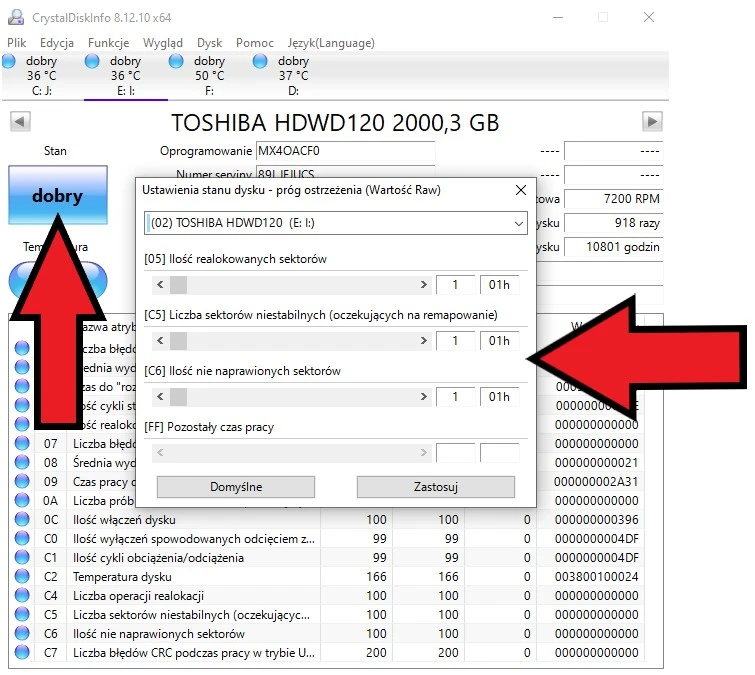Screen dimensions: 755x675
Task: Select the D: drive status orb
Action: [261, 62]
